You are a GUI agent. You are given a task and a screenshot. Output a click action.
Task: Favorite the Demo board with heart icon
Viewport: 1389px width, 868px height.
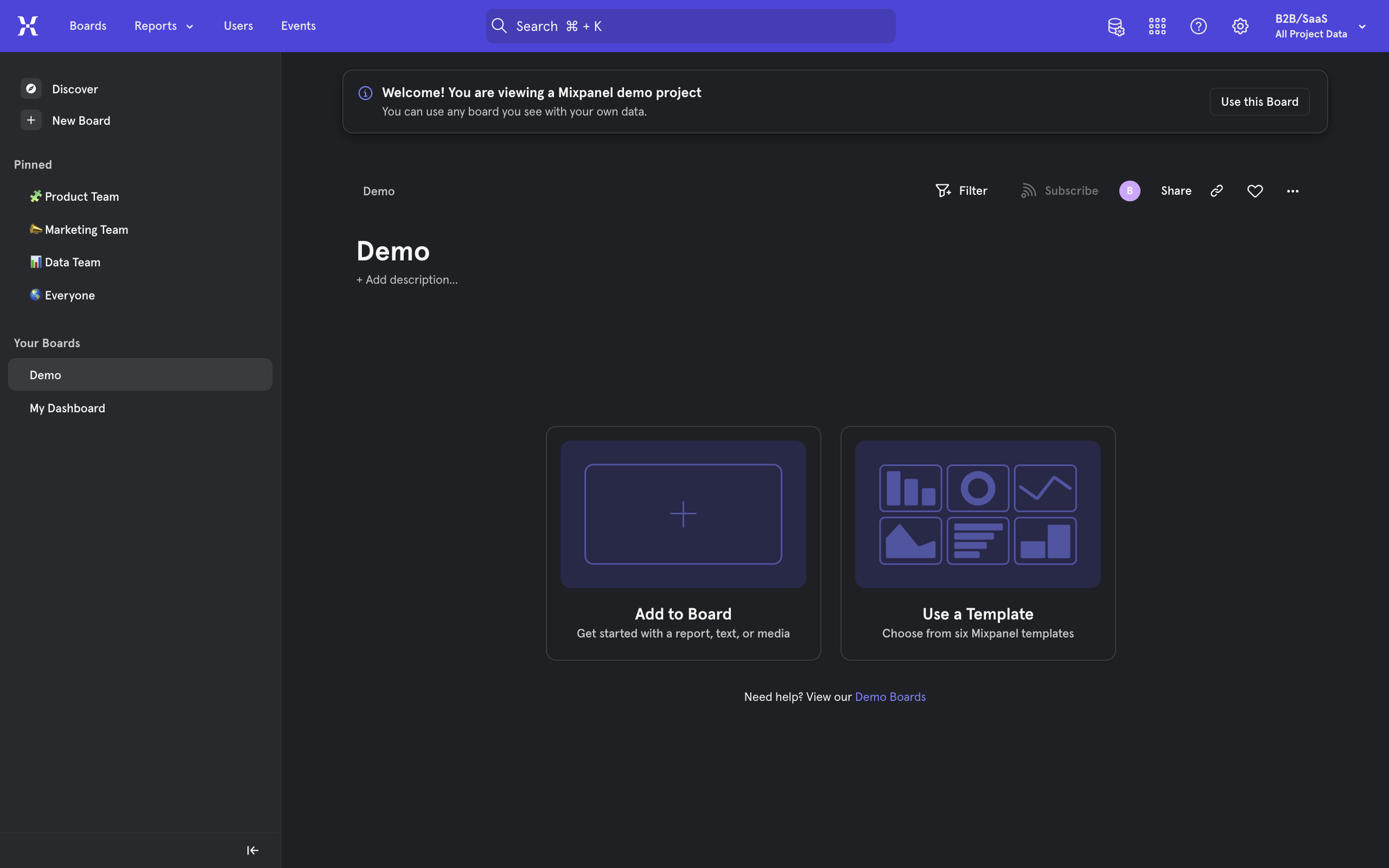(x=1256, y=190)
